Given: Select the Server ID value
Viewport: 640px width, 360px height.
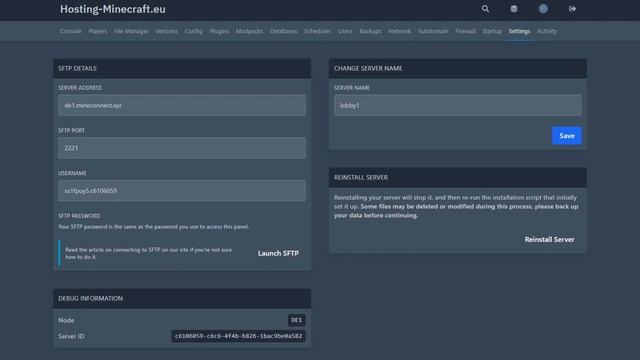Looking at the screenshot, I should pyautogui.click(x=238, y=336).
